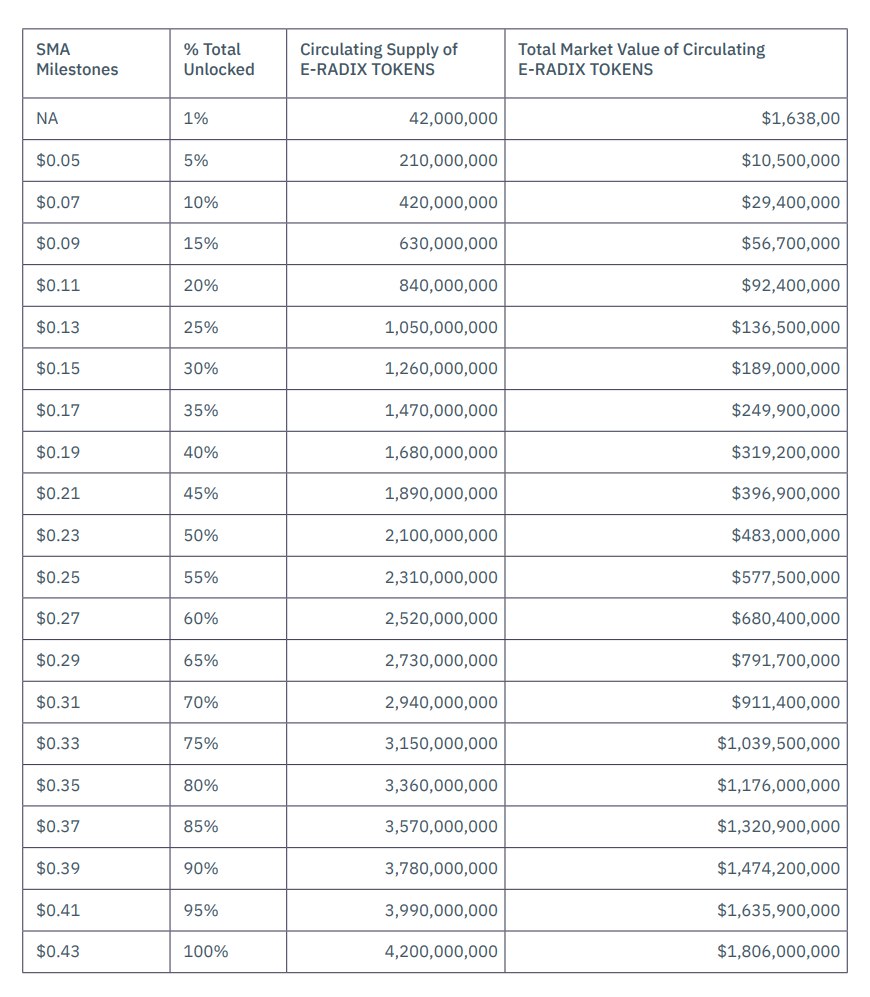Image resolution: width=870 pixels, height=997 pixels.
Task: Click the $1,039,500,000 market value cell
Action: [676, 743]
